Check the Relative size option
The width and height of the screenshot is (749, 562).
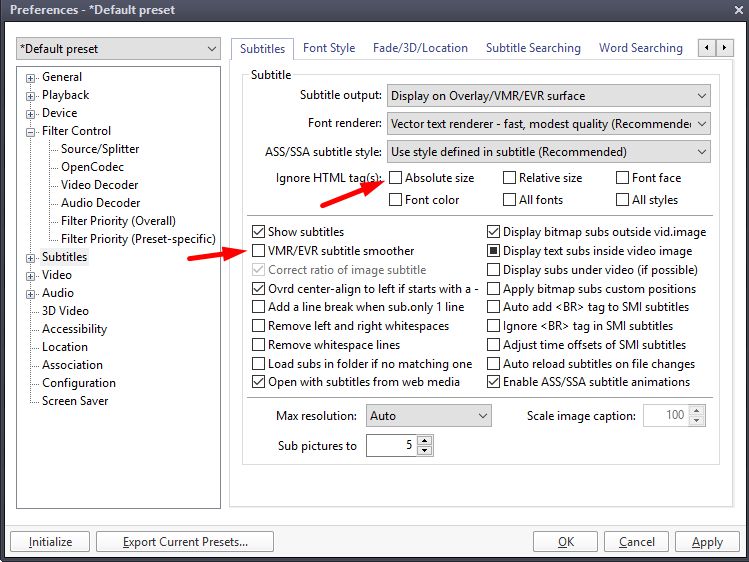[x=509, y=178]
